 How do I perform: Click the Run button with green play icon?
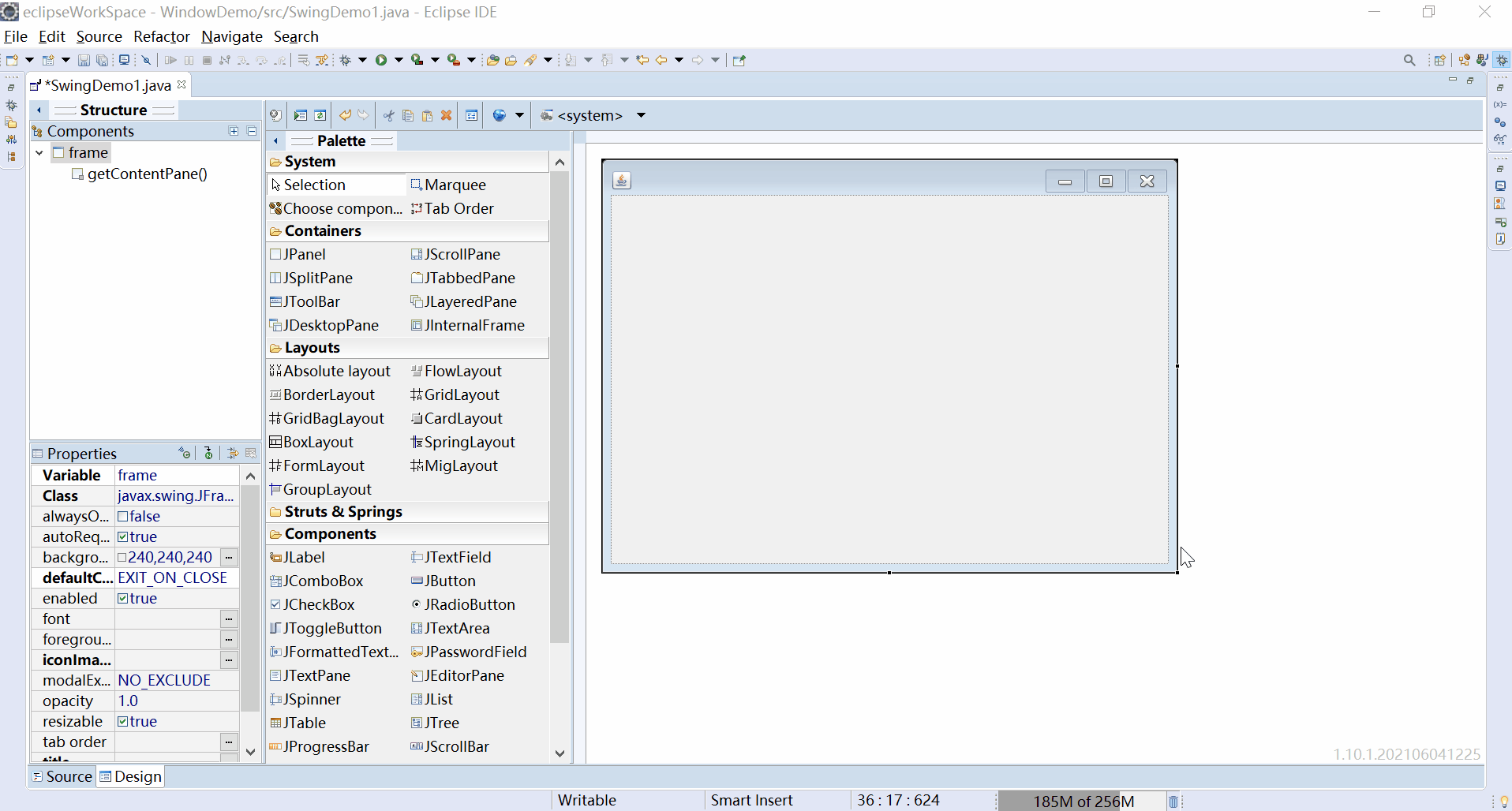pos(381,60)
